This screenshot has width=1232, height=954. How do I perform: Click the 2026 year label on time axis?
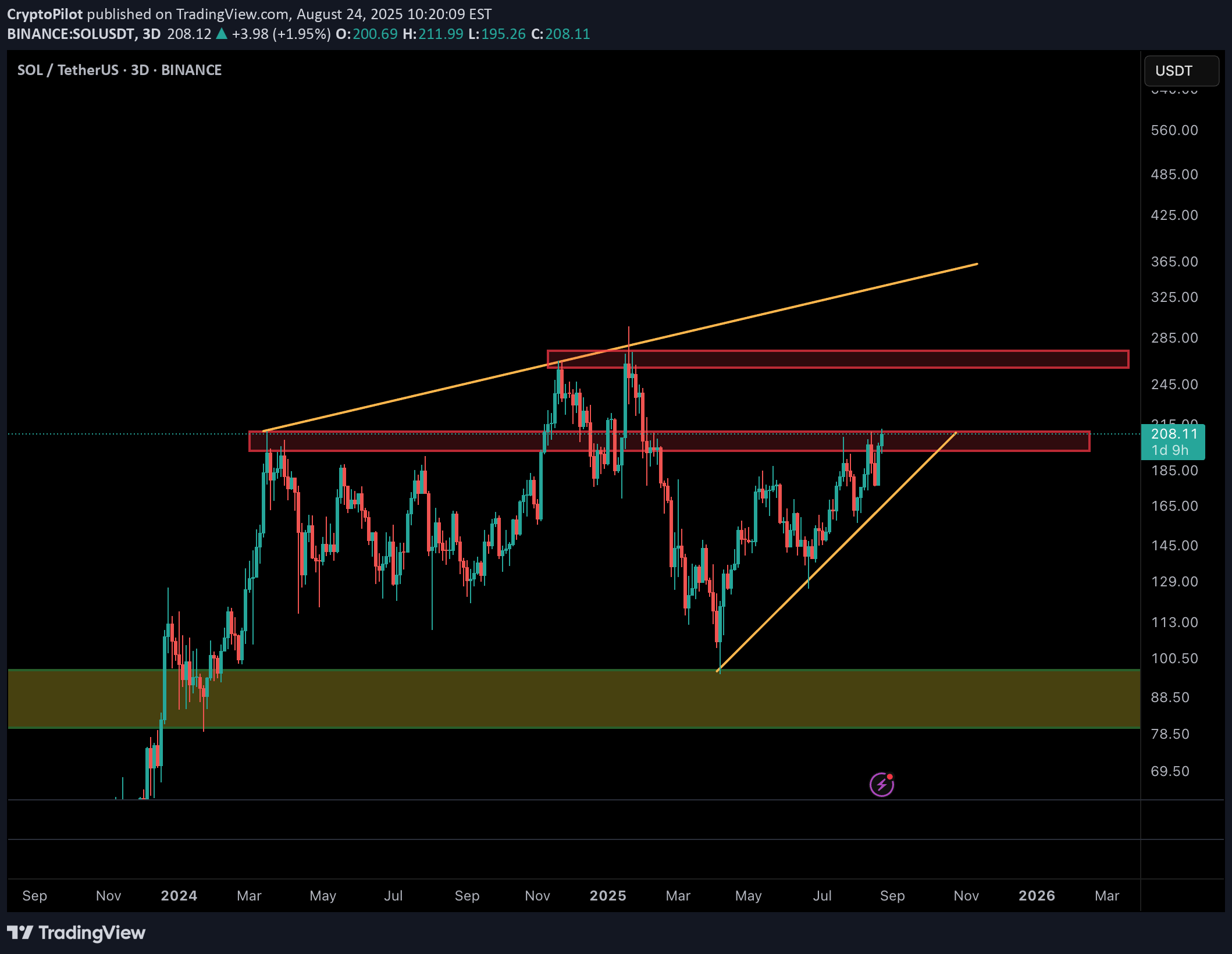click(1037, 896)
